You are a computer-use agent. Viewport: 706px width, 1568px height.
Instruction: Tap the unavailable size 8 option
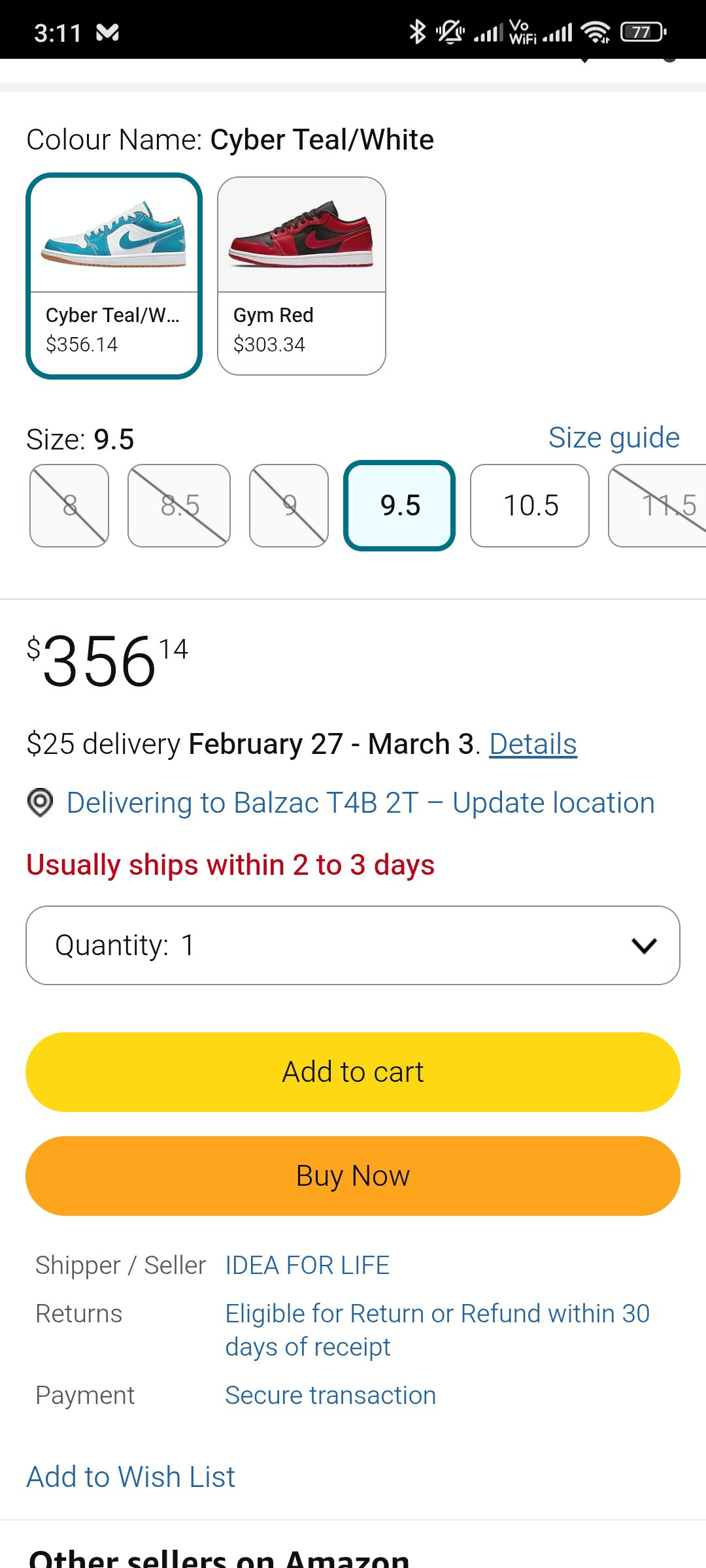69,506
